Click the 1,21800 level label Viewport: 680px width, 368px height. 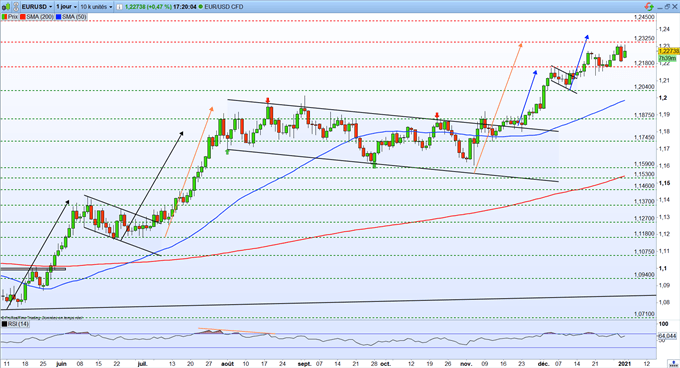pos(644,63)
